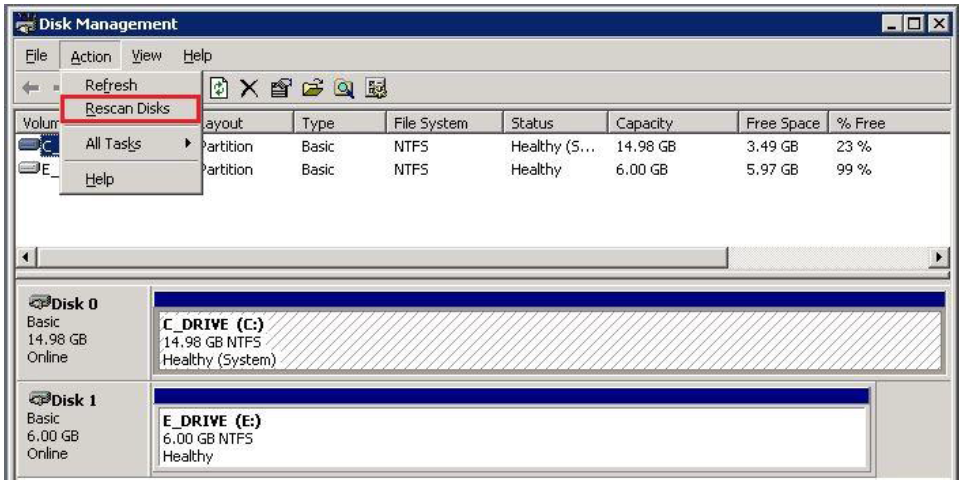This screenshot has width=969, height=488.
Task: Close the open Action menu
Action: point(91,57)
